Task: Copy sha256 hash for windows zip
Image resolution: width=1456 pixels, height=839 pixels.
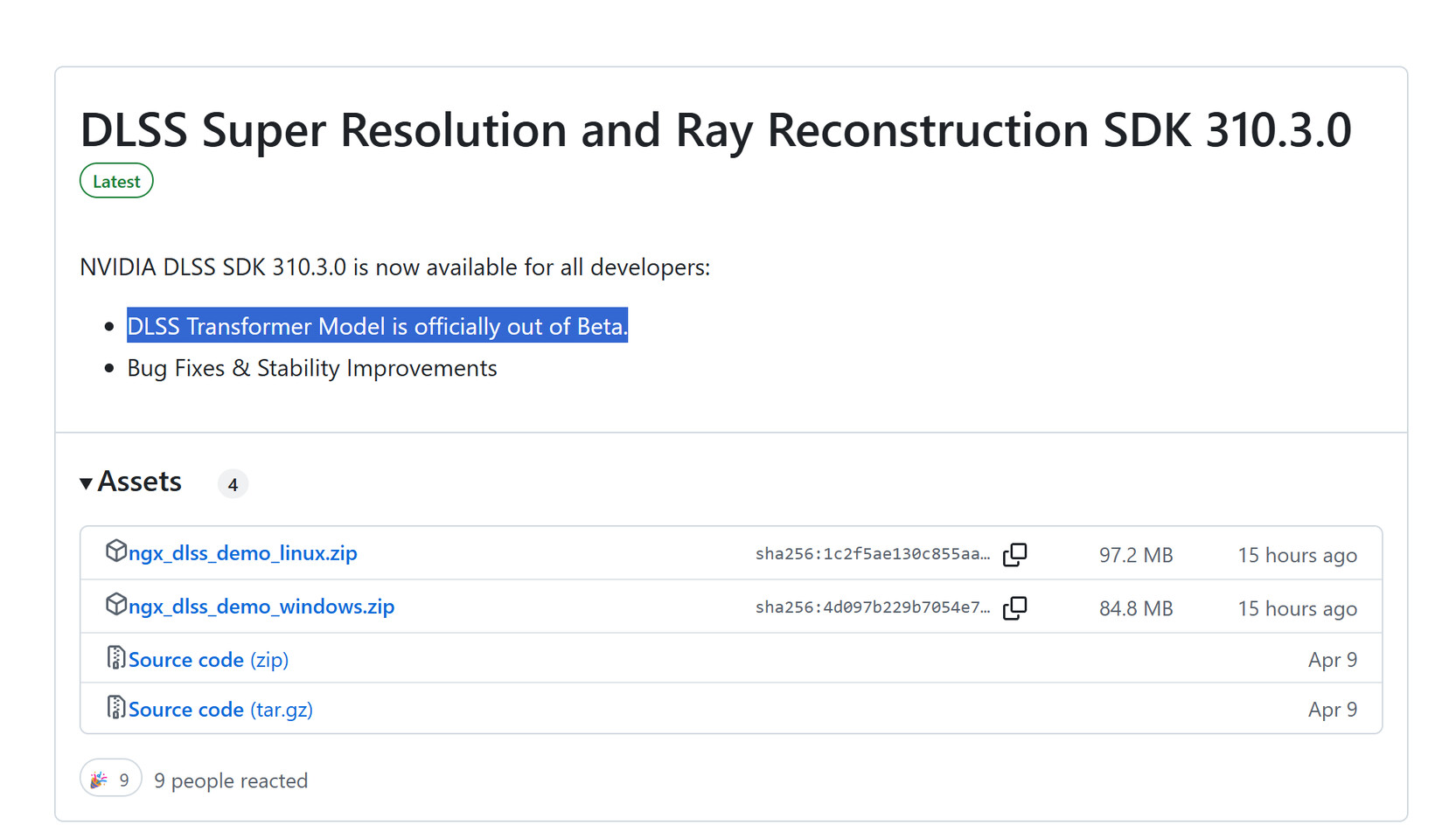Action: point(1015,607)
